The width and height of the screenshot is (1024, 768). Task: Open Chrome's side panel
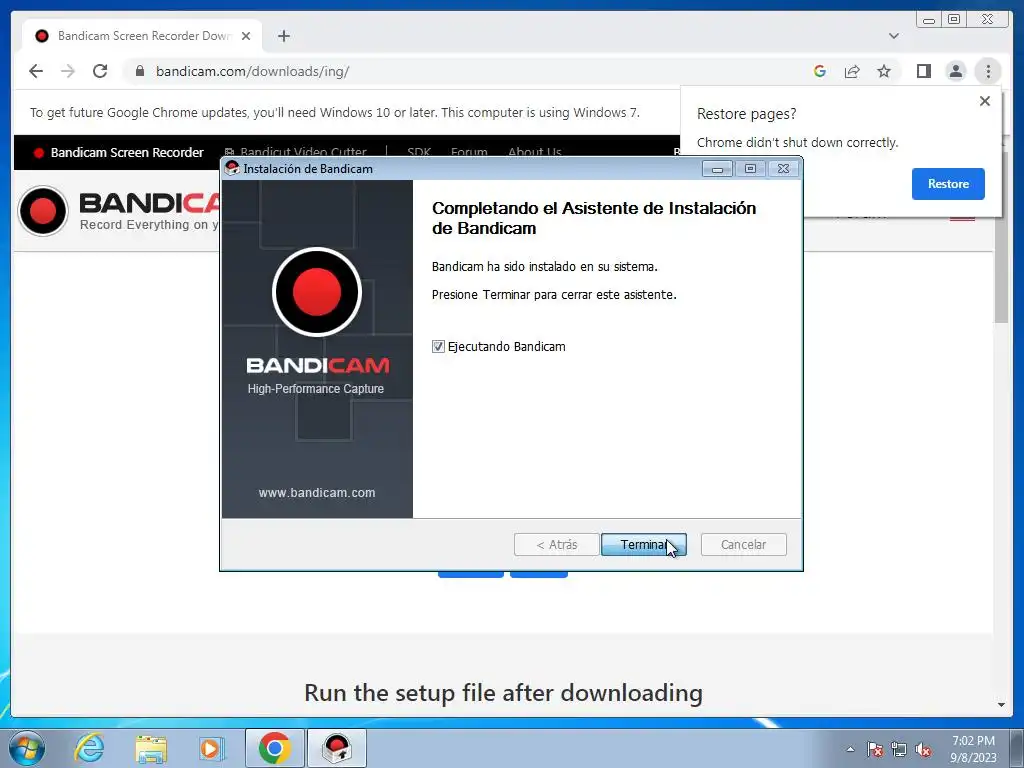923,71
